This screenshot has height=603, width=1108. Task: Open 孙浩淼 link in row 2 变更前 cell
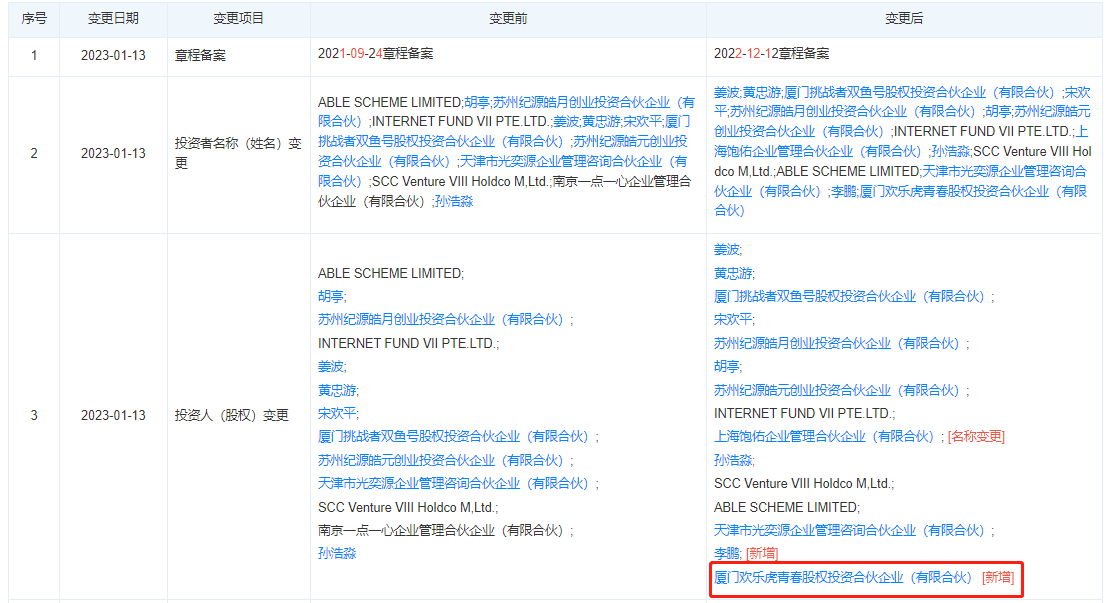coord(454,201)
